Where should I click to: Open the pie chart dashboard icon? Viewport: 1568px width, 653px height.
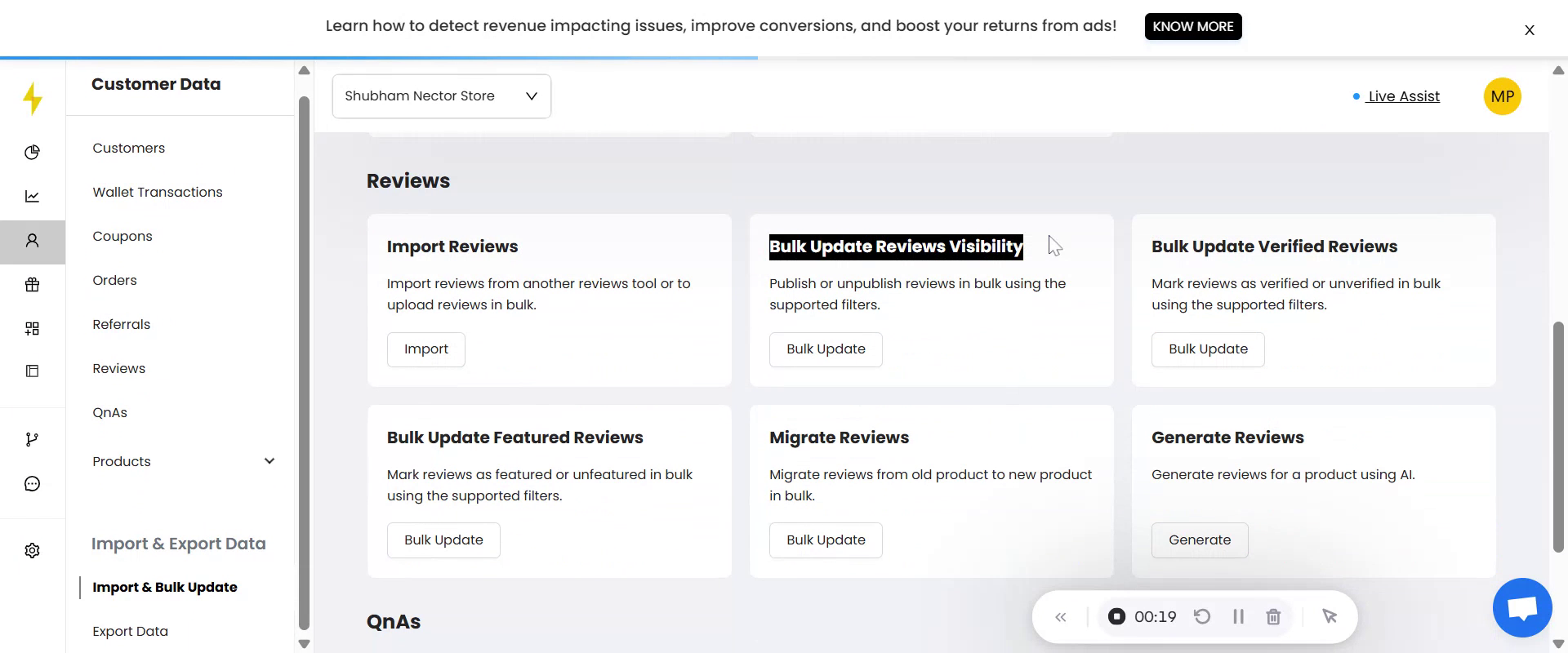(x=32, y=153)
